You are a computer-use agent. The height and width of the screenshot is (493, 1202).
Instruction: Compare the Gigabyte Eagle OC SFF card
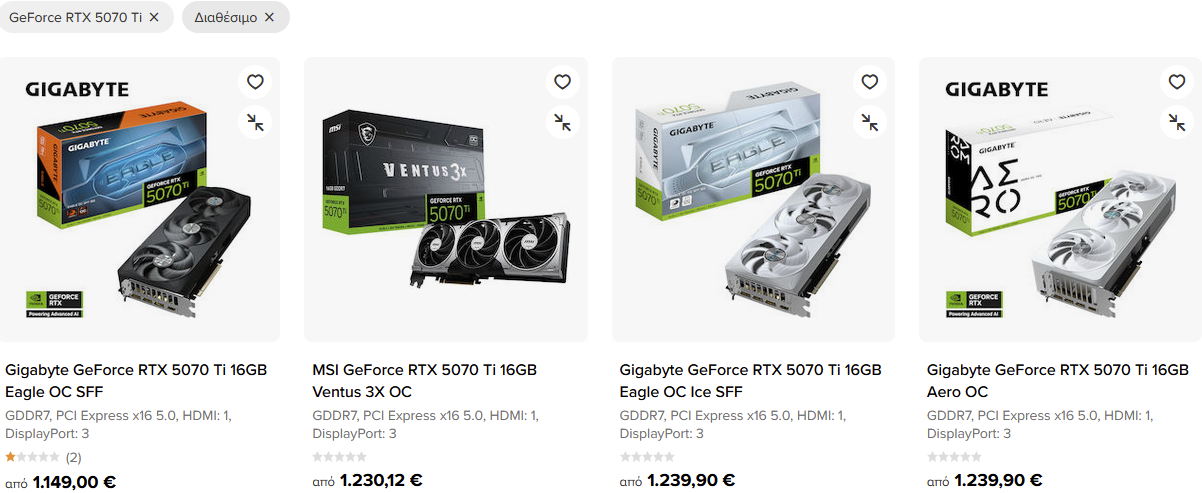tap(255, 122)
